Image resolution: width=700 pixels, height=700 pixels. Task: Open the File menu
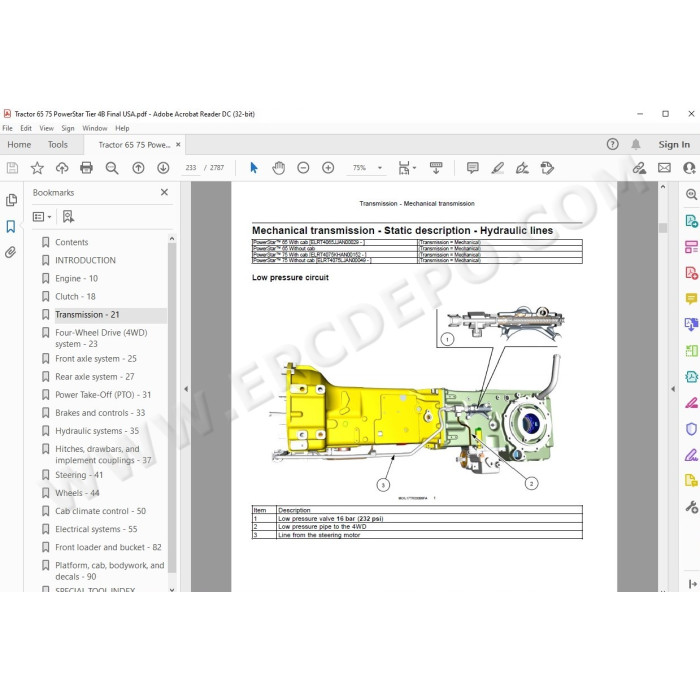click(8, 128)
